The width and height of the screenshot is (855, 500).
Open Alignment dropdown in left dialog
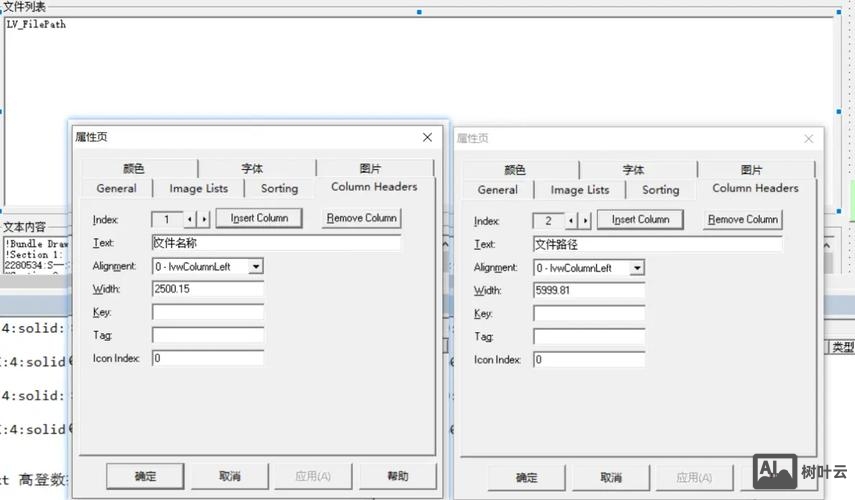pos(256,267)
